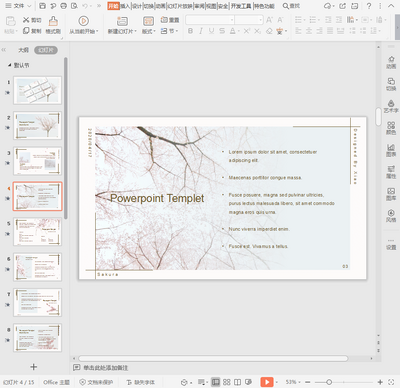Viewport: 400px width, 388px height.
Task: Click the Decrease Font Size icon
Action: point(280,20)
